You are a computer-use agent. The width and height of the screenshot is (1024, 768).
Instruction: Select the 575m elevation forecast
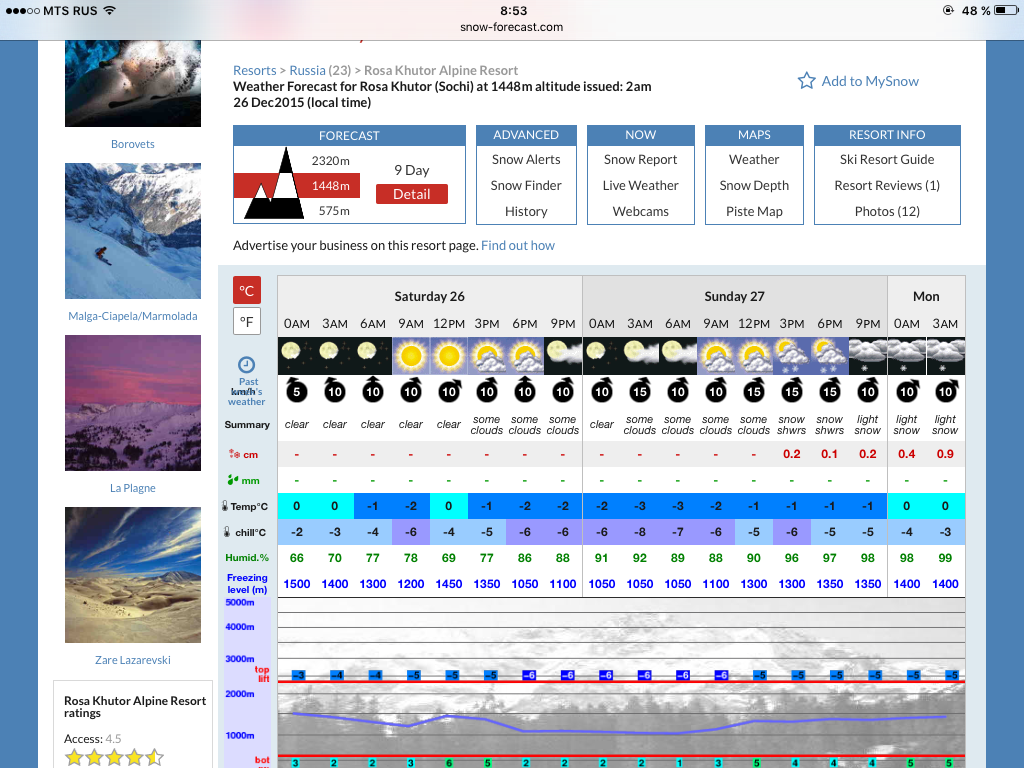[334, 211]
